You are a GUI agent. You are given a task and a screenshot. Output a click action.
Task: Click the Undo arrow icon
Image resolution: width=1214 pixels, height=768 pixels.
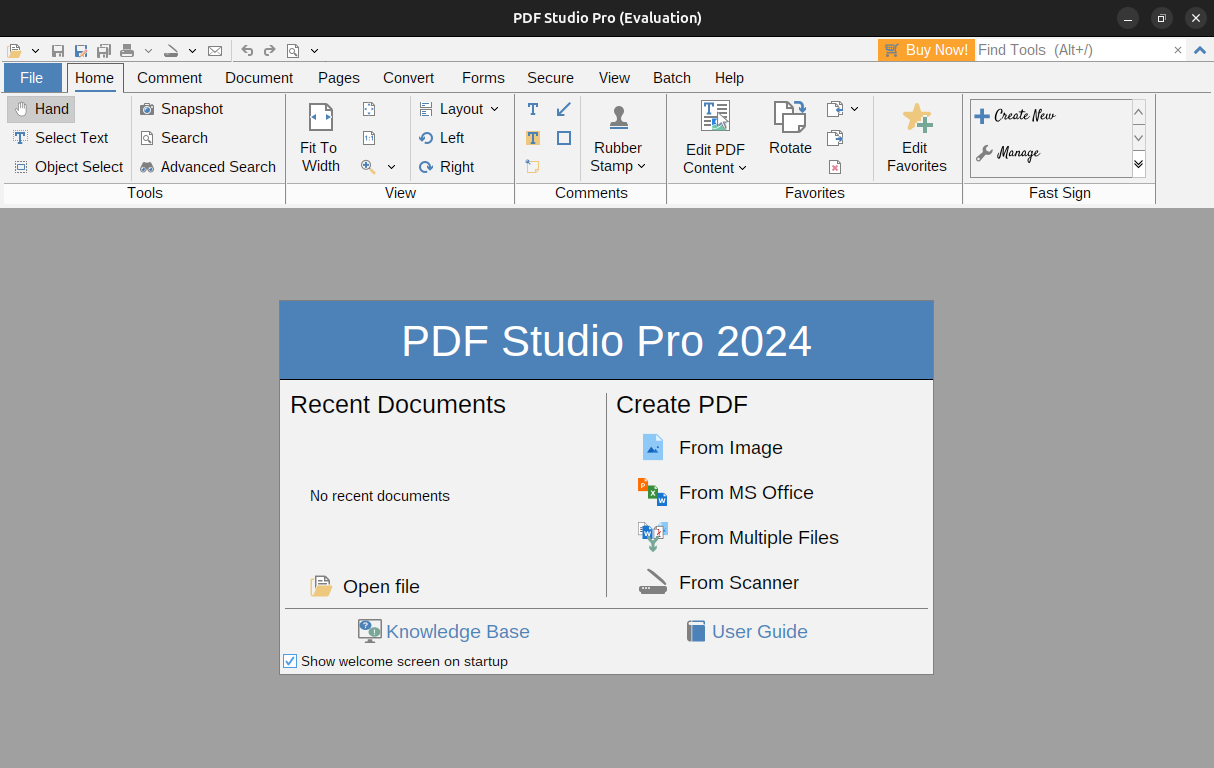pyautogui.click(x=247, y=50)
